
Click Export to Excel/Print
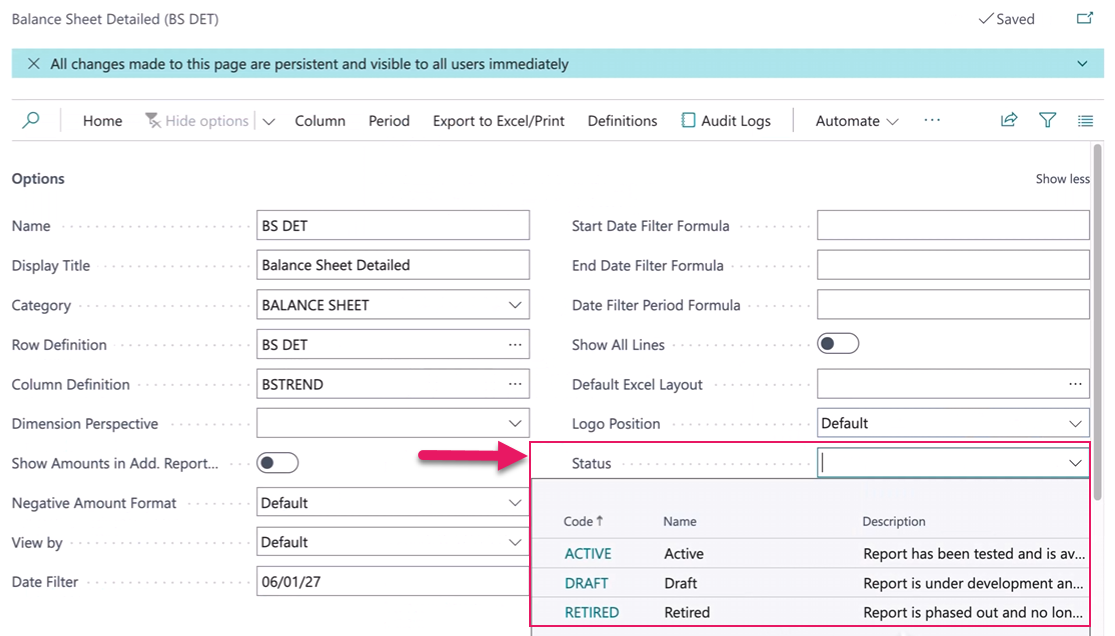point(498,120)
